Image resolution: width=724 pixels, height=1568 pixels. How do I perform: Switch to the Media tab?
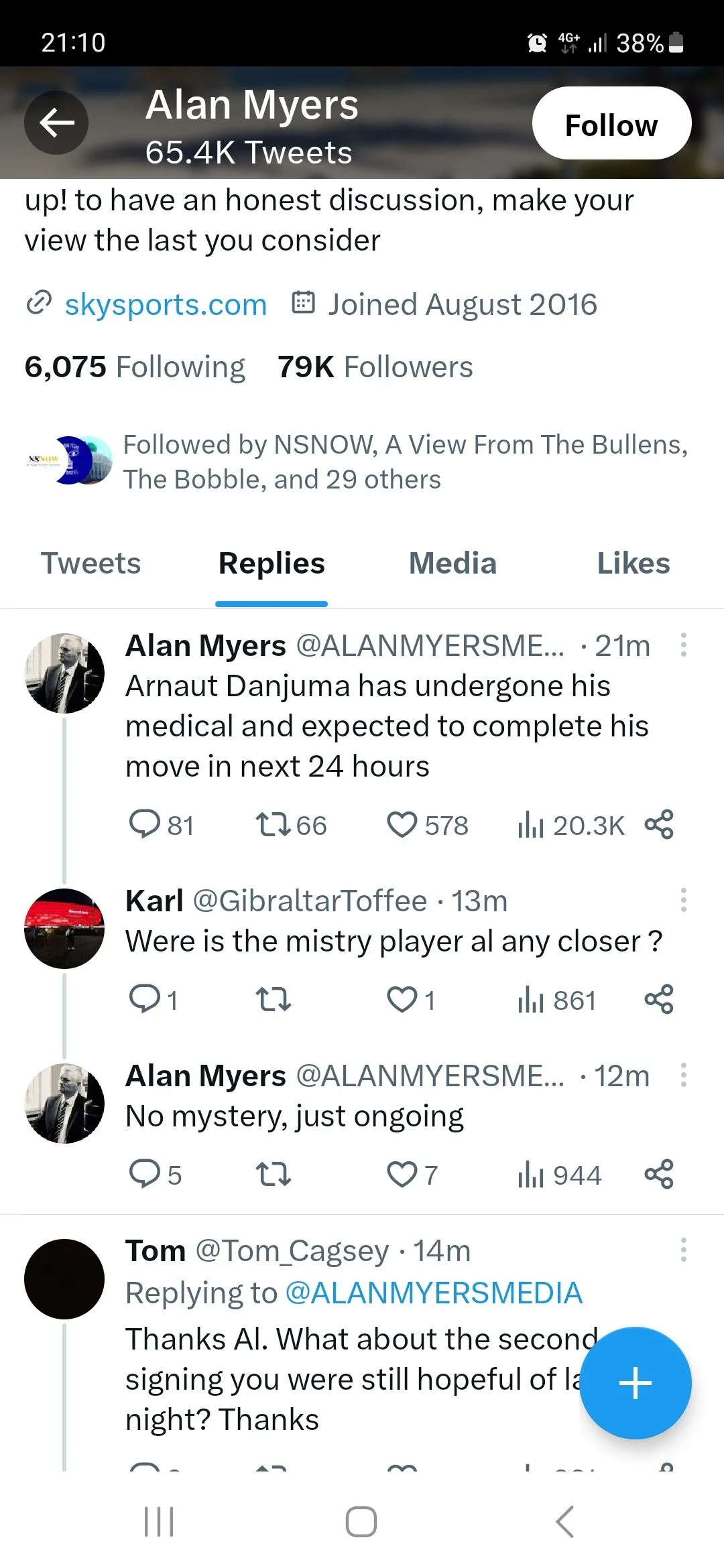pos(452,564)
